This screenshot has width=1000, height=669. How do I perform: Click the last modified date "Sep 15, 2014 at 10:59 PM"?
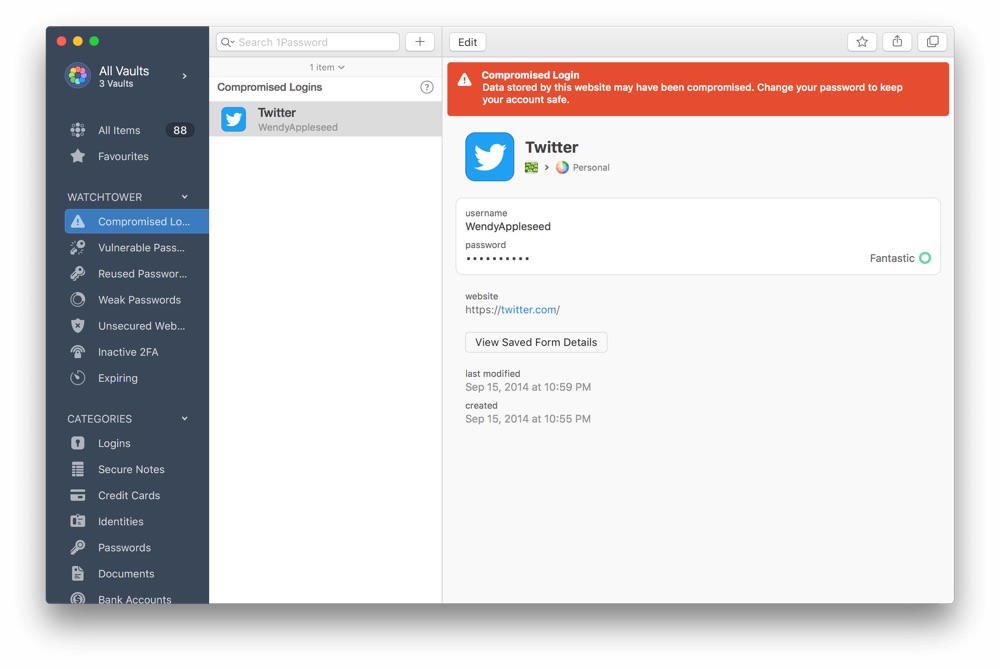pyautogui.click(x=528, y=387)
